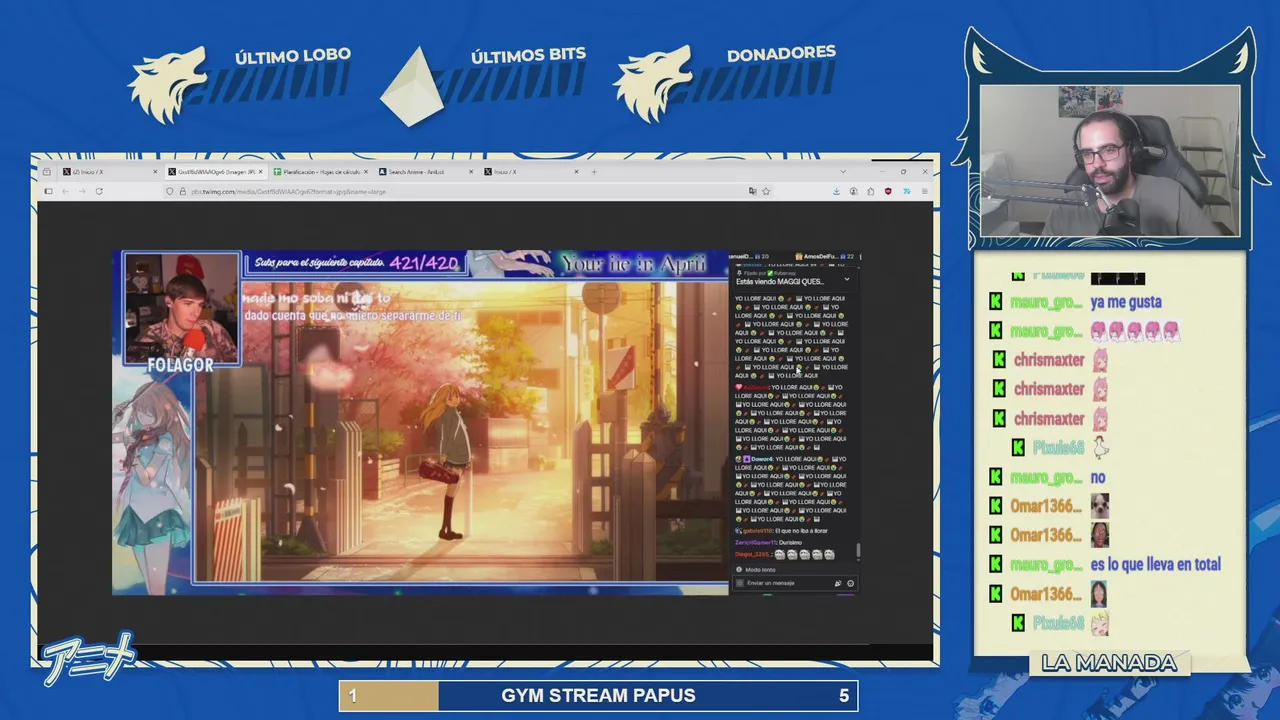Show site info via the padlock icon
Screen dimensions: 1280x720
pos(183,191)
